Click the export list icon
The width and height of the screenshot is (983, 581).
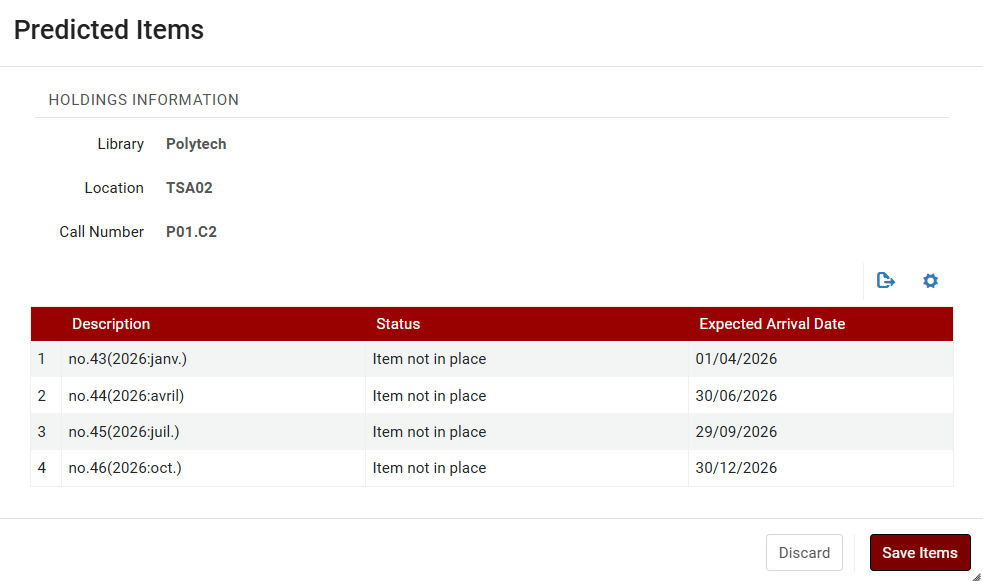click(885, 281)
